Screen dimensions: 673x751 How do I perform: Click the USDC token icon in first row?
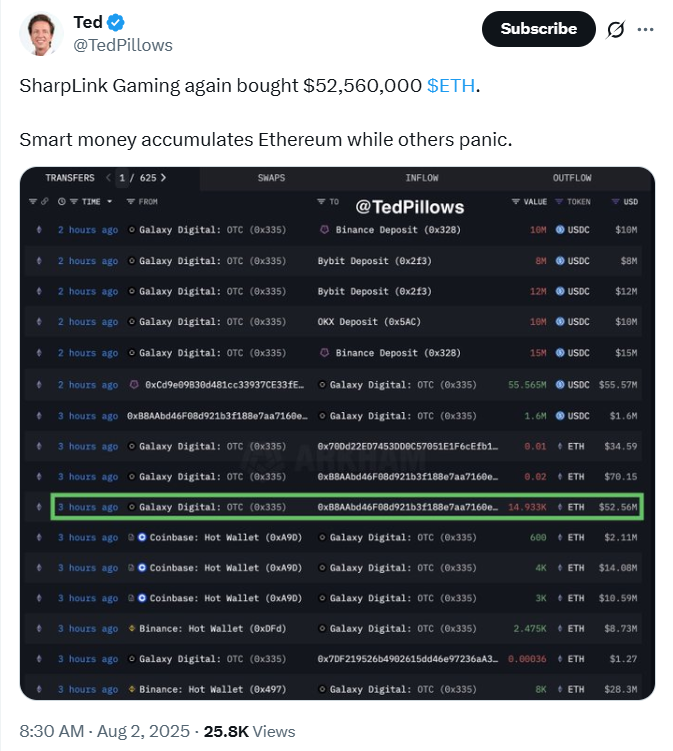click(x=560, y=230)
